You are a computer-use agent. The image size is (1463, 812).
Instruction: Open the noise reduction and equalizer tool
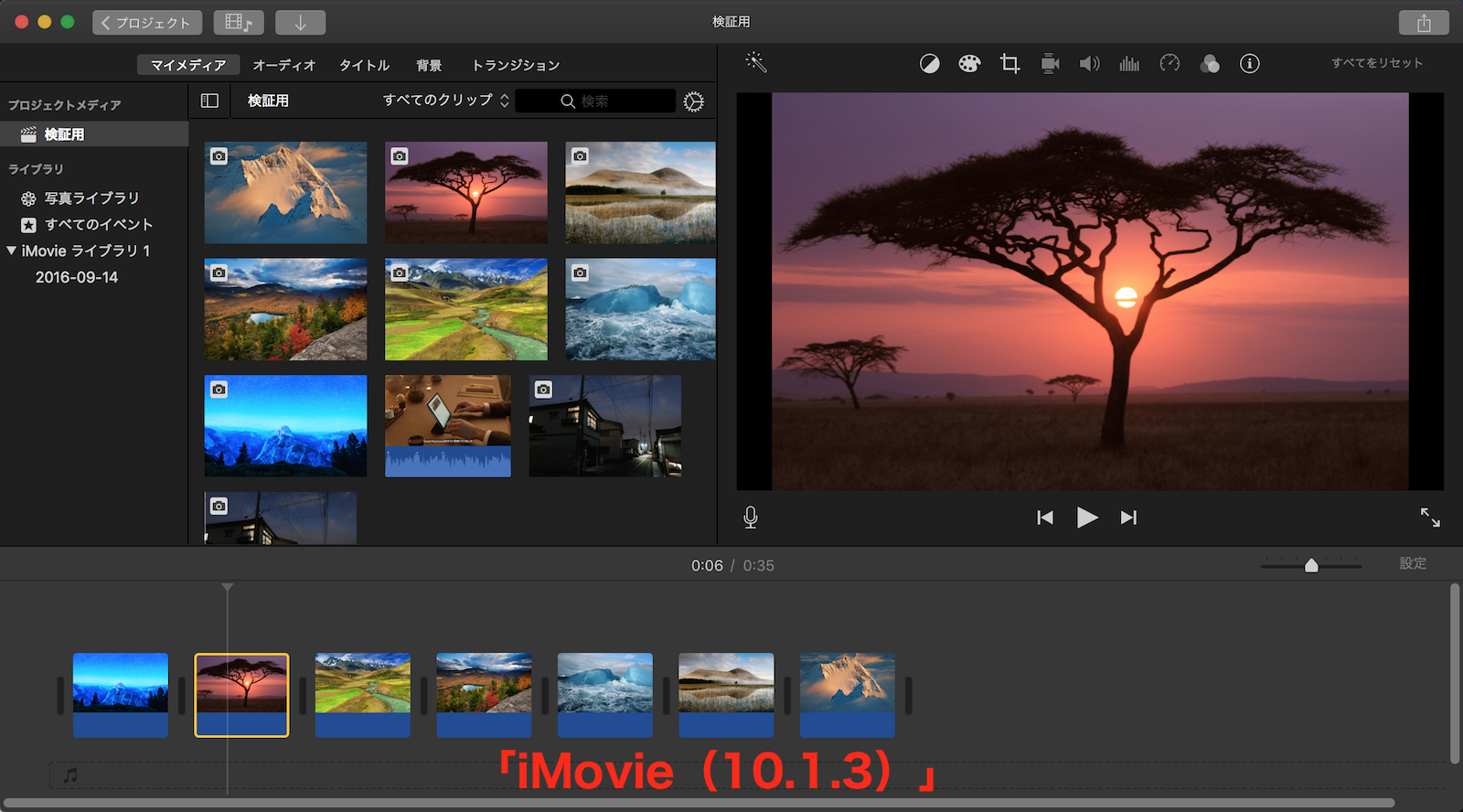pyautogui.click(x=1129, y=63)
